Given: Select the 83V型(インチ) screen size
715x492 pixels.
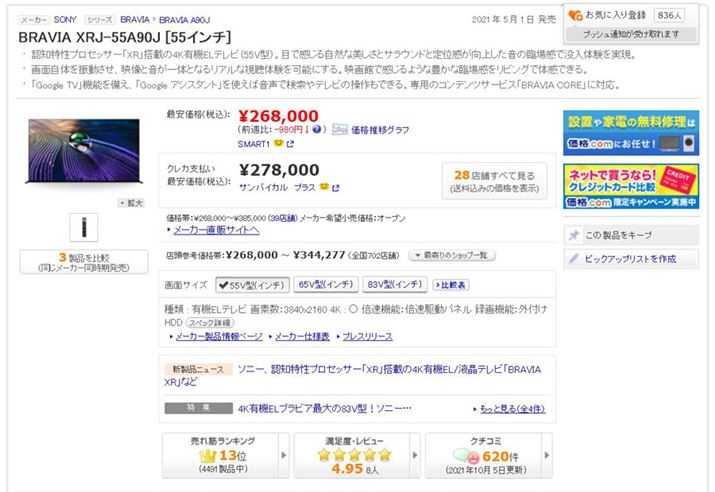Looking at the screenshot, I should (395, 284).
